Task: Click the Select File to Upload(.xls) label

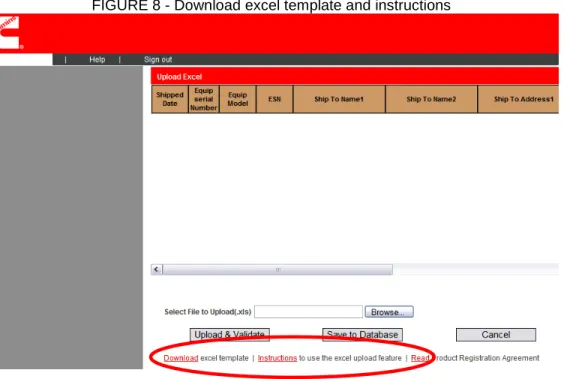Action: (x=208, y=312)
